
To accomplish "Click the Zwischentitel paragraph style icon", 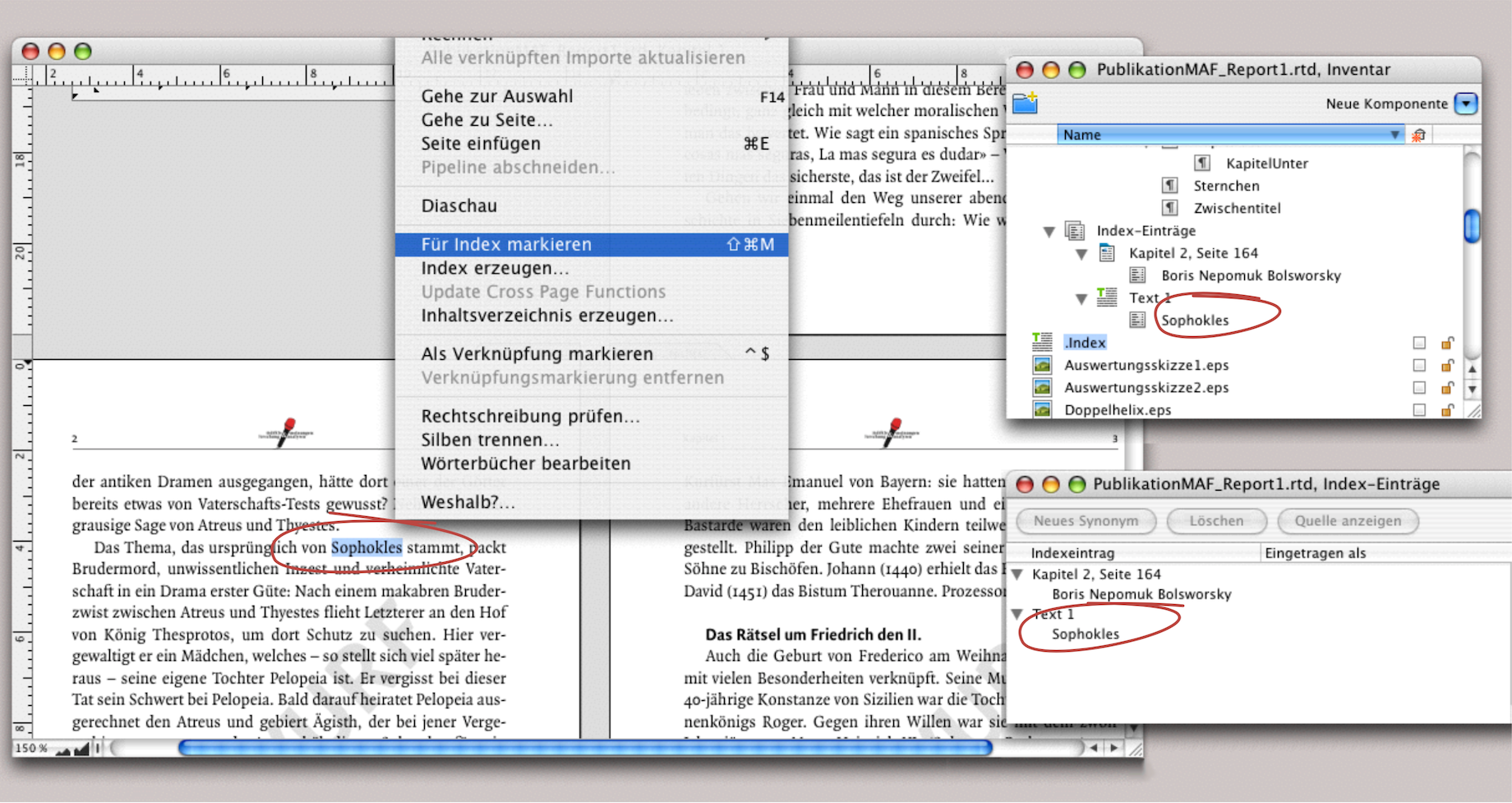I will click(1169, 208).
